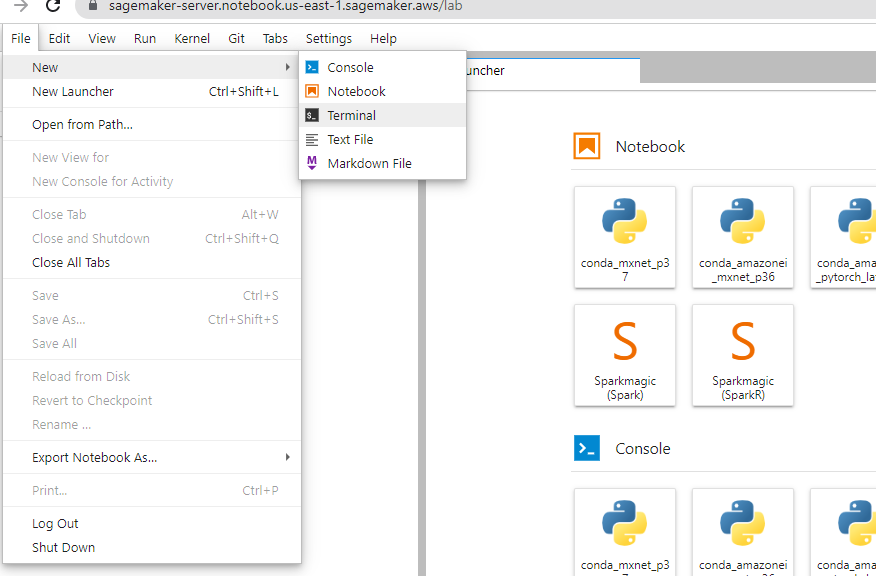Click the browser reload icon
The image size is (876, 576).
pos(53,6)
